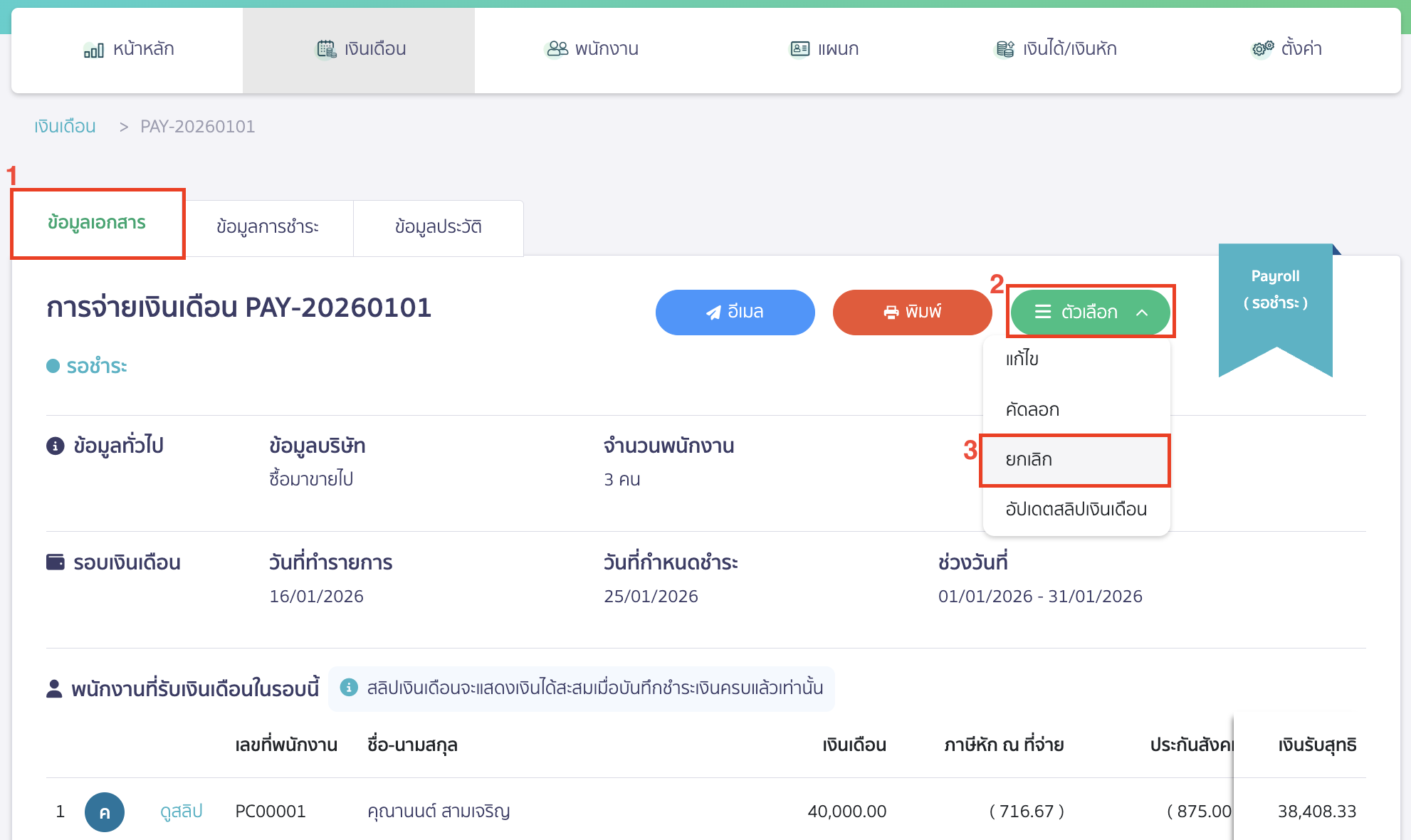
Task: Select the calendar icon on the เงินเดือน tab
Action: (325, 48)
